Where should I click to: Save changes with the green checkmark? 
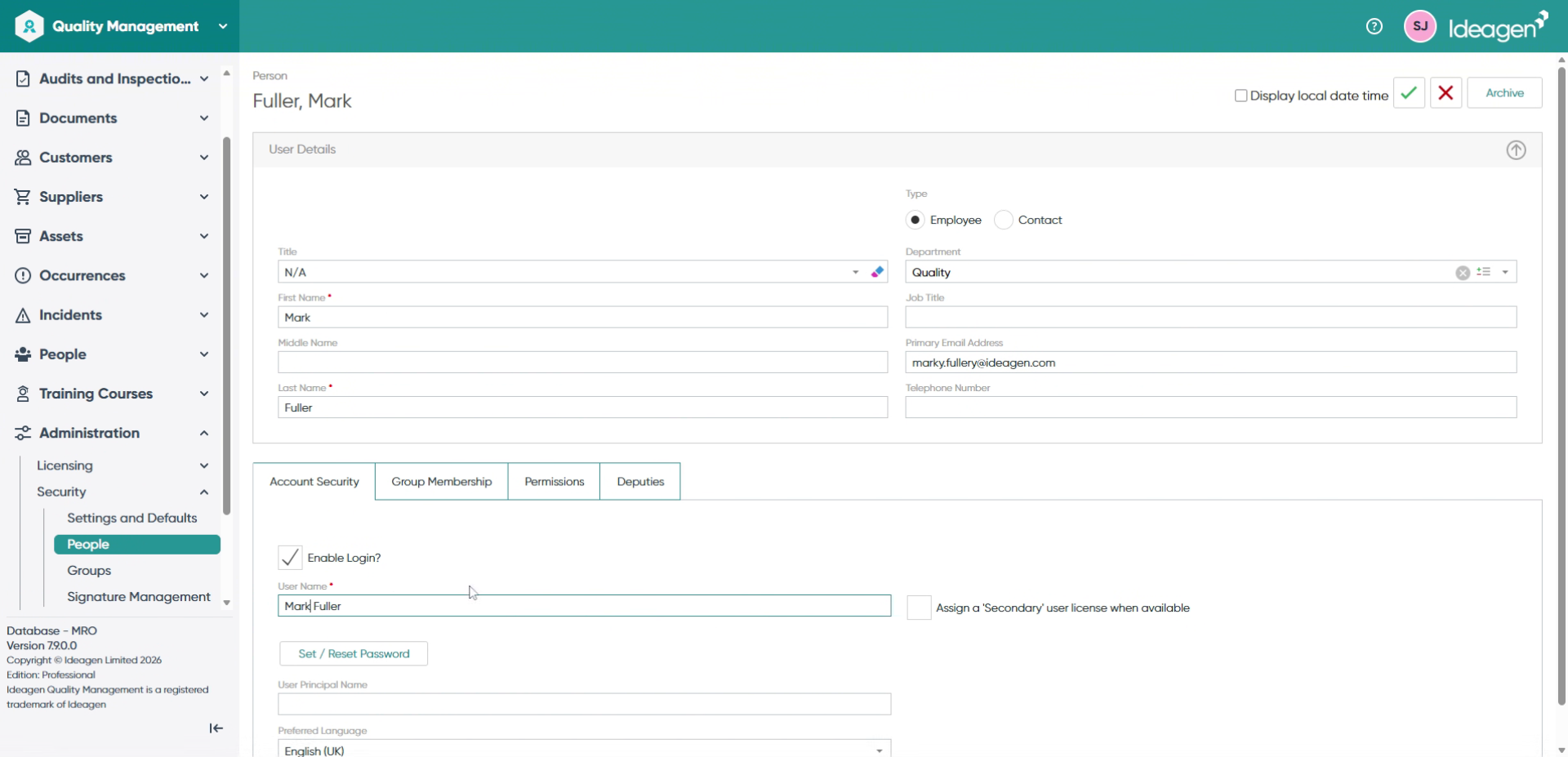(x=1409, y=93)
